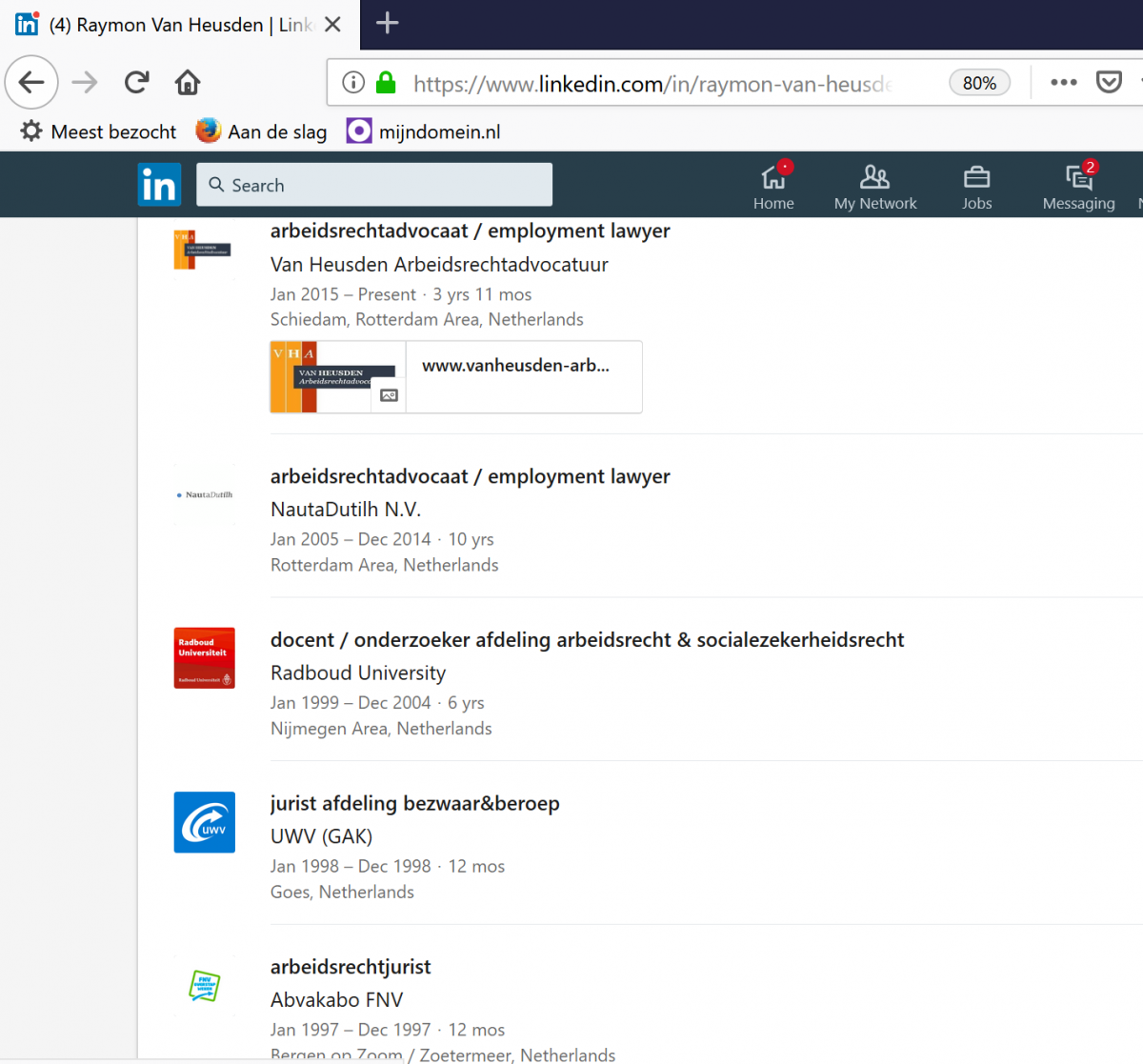
Task: Click the Abvakabo FNV company logo
Action: point(204,986)
